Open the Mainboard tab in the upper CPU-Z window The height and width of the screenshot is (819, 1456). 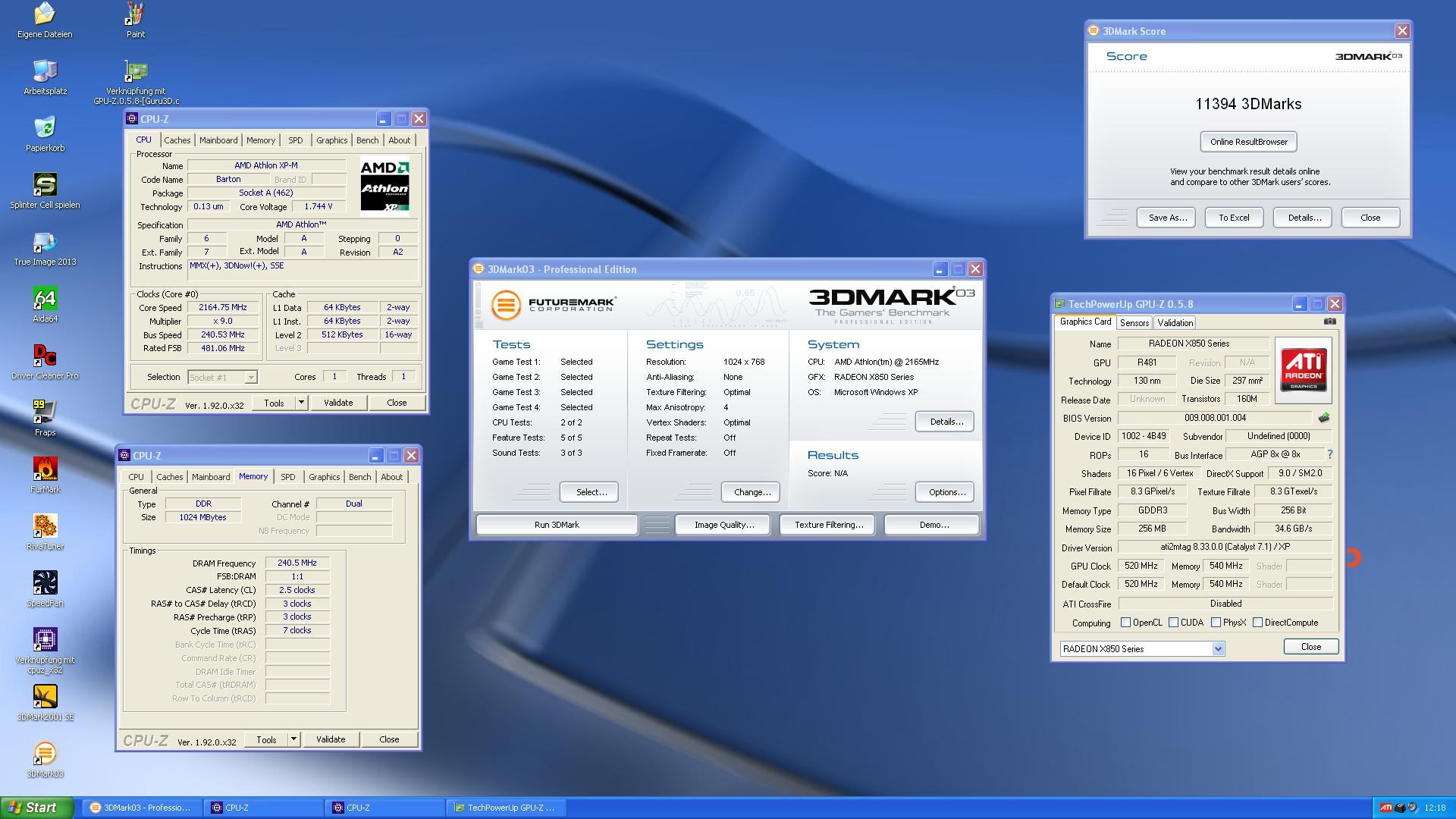(x=218, y=140)
